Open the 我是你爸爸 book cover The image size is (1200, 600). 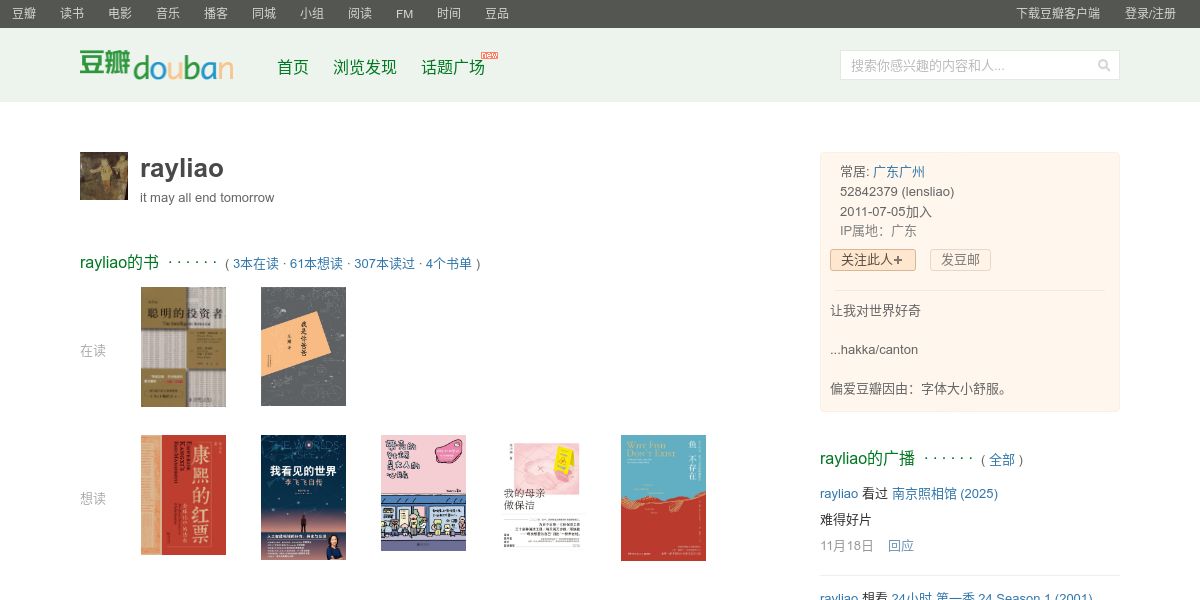click(303, 347)
